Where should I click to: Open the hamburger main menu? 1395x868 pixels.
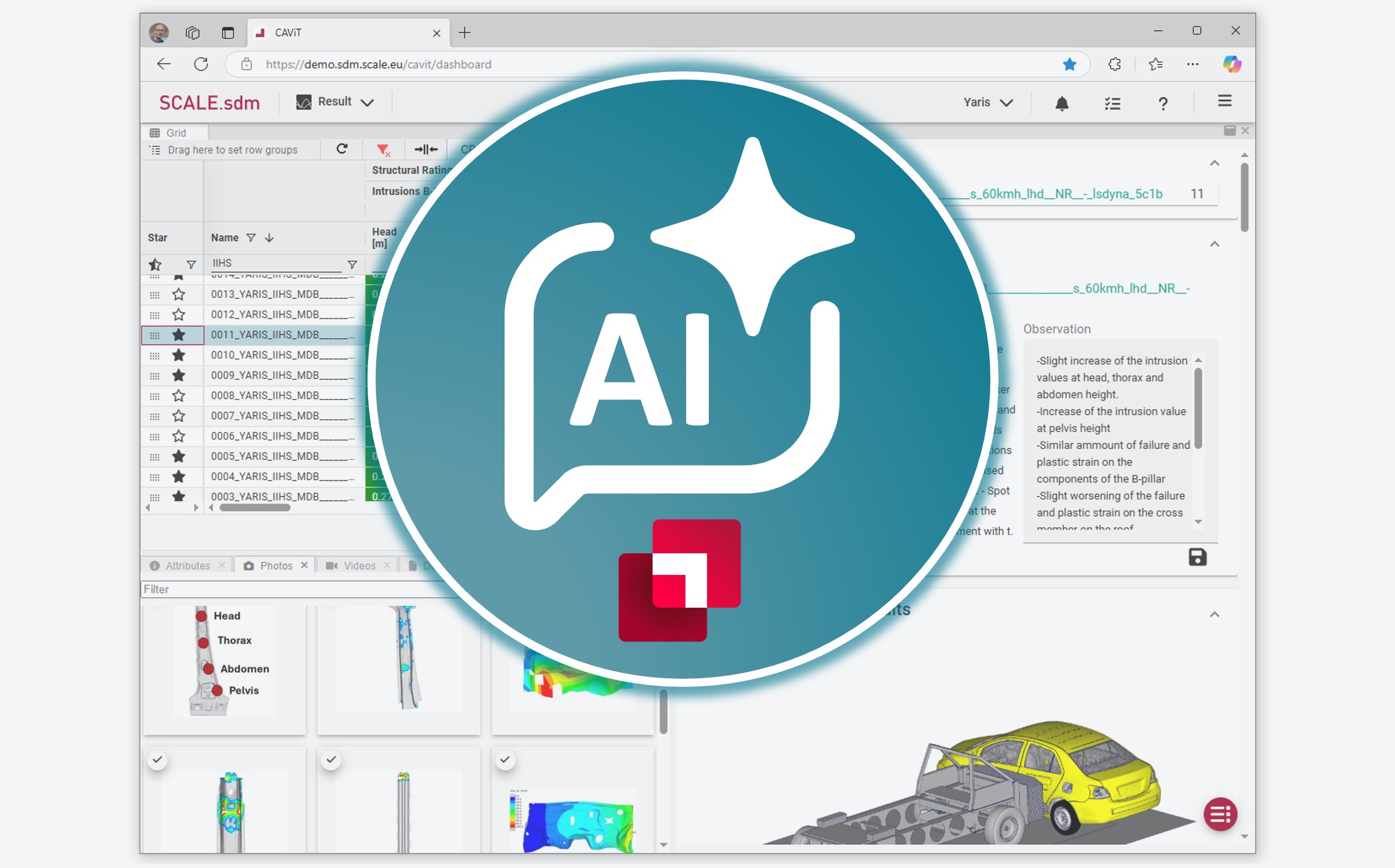(1224, 101)
